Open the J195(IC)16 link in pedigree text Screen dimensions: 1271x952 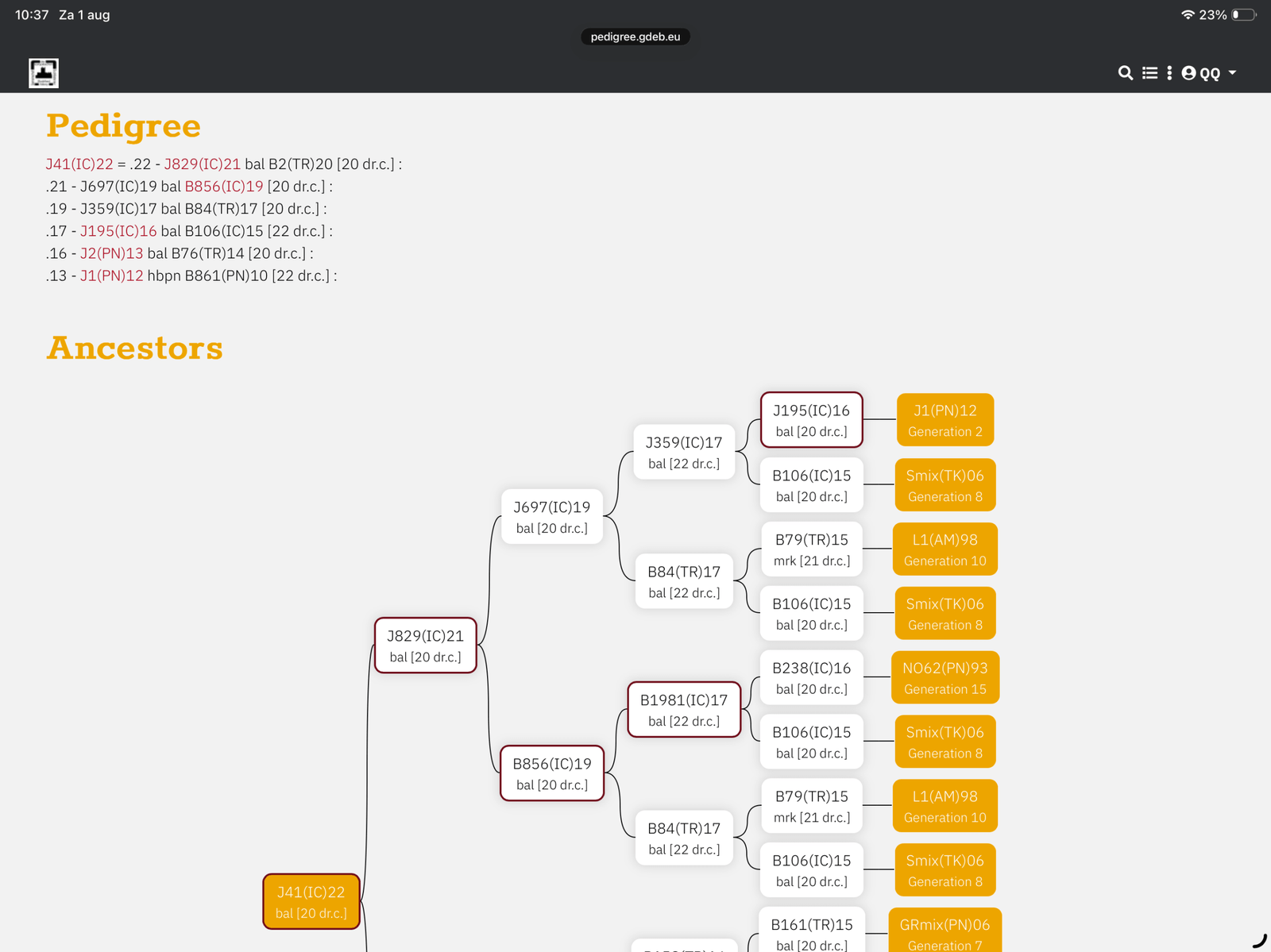(x=118, y=231)
